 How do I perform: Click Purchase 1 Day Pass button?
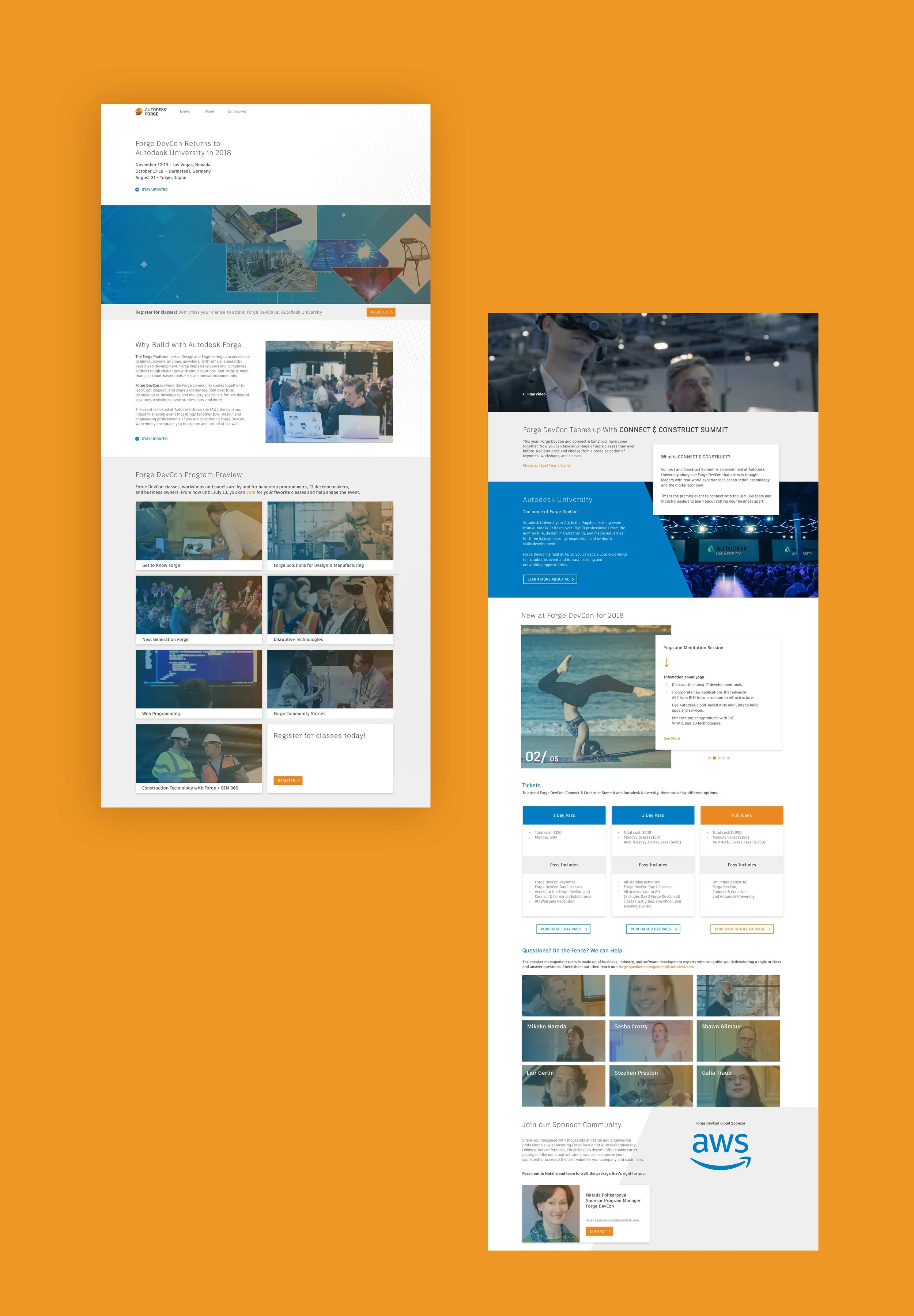coord(563,929)
